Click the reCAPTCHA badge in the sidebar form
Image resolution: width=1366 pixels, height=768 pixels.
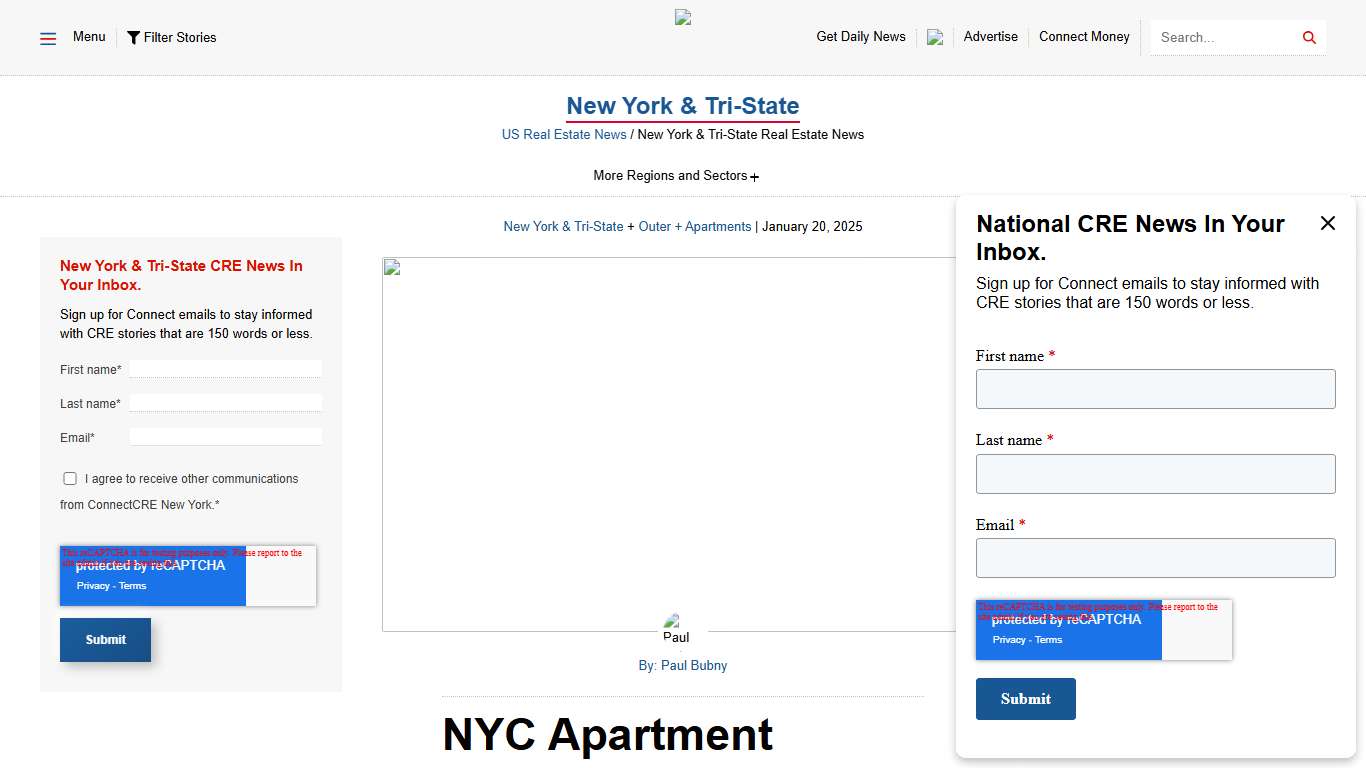(152, 575)
